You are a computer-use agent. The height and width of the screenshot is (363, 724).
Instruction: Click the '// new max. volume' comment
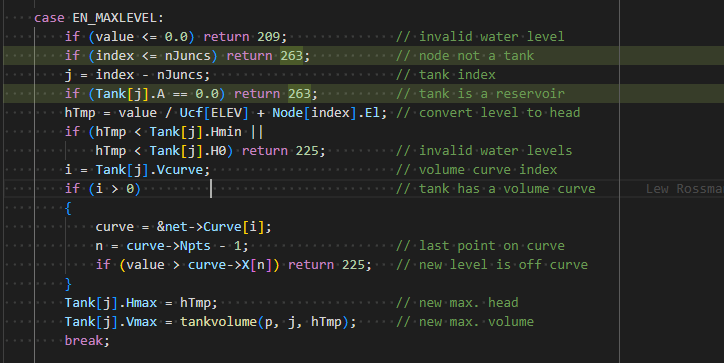(x=465, y=321)
